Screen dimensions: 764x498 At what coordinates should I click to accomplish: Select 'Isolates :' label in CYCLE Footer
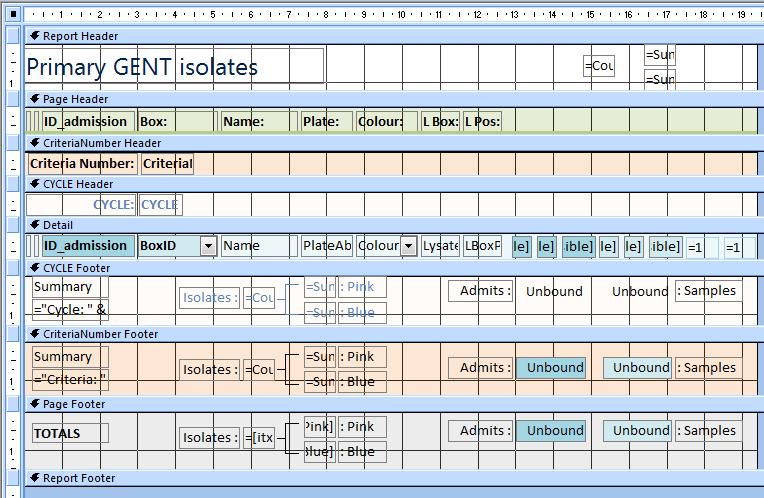[x=210, y=298]
